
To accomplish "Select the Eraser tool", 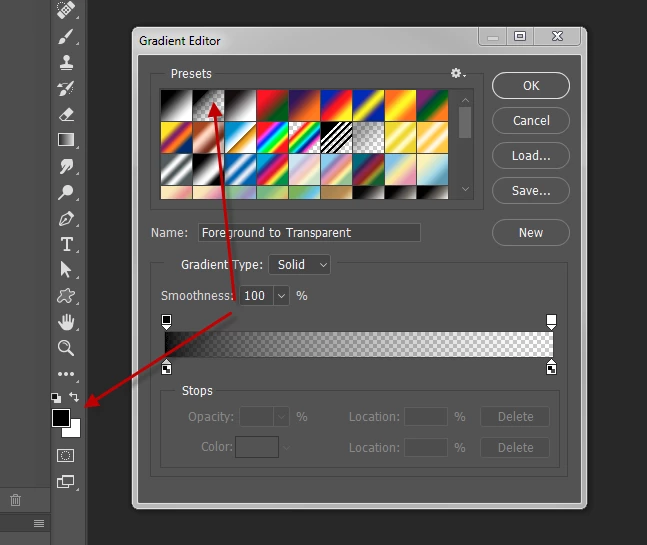I will tap(66, 114).
